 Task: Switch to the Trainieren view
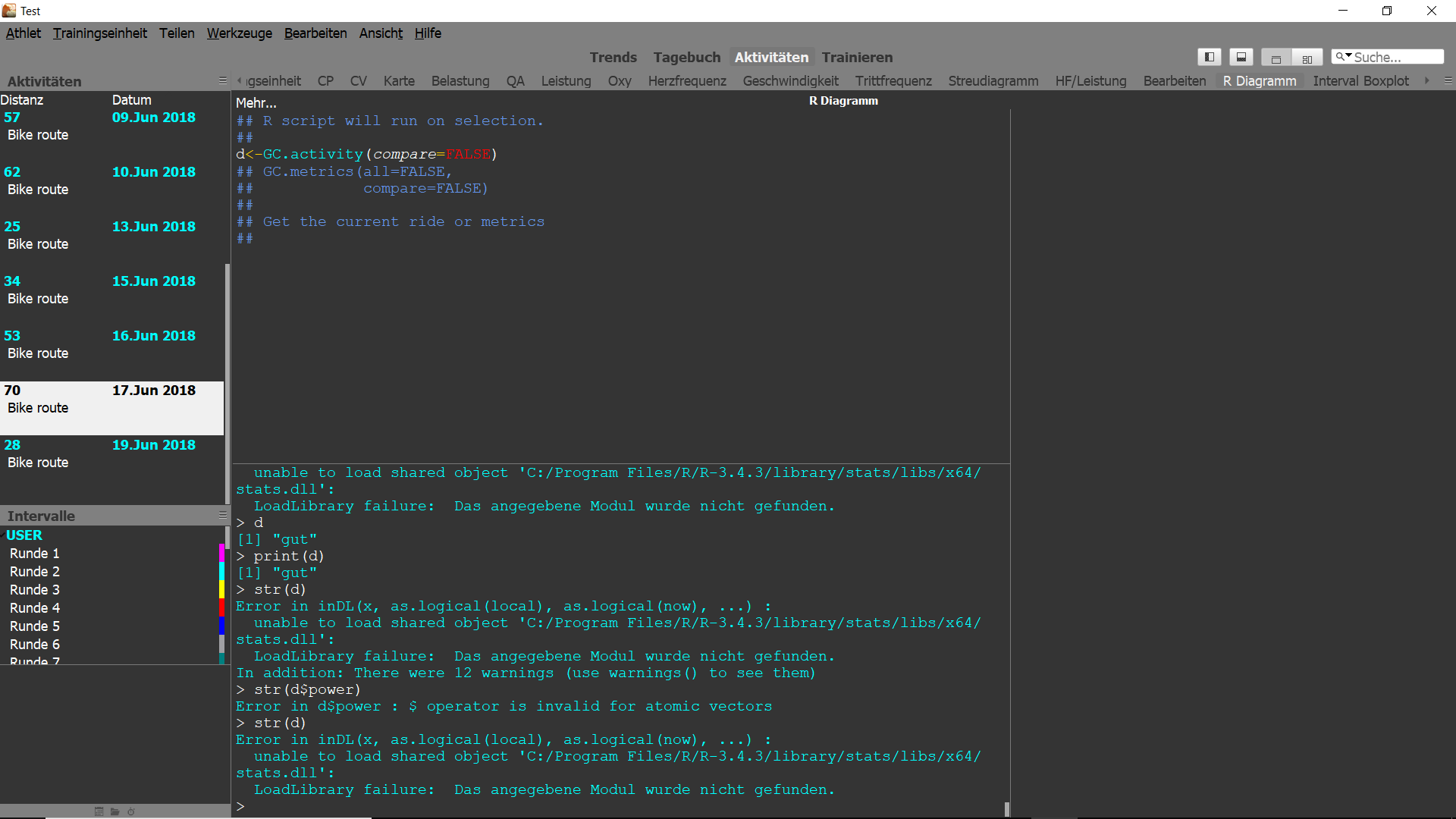[857, 58]
